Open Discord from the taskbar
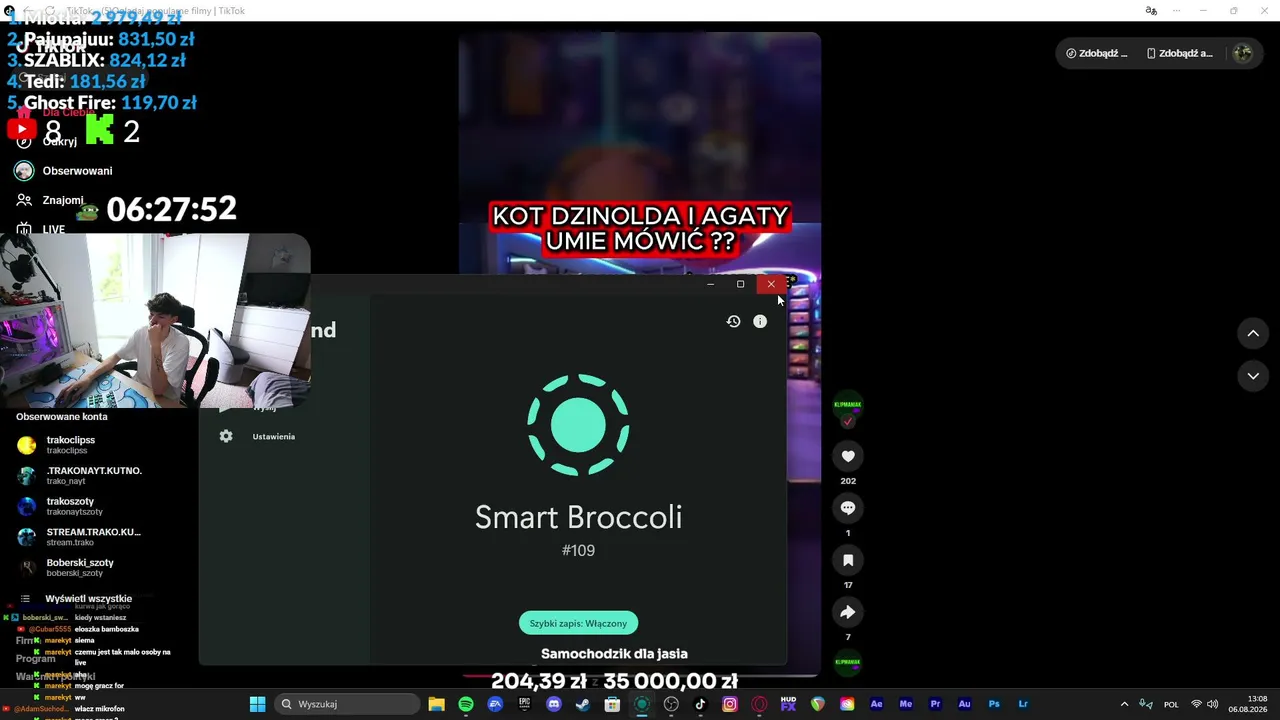1280x720 pixels. pyautogui.click(x=554, y=704)
